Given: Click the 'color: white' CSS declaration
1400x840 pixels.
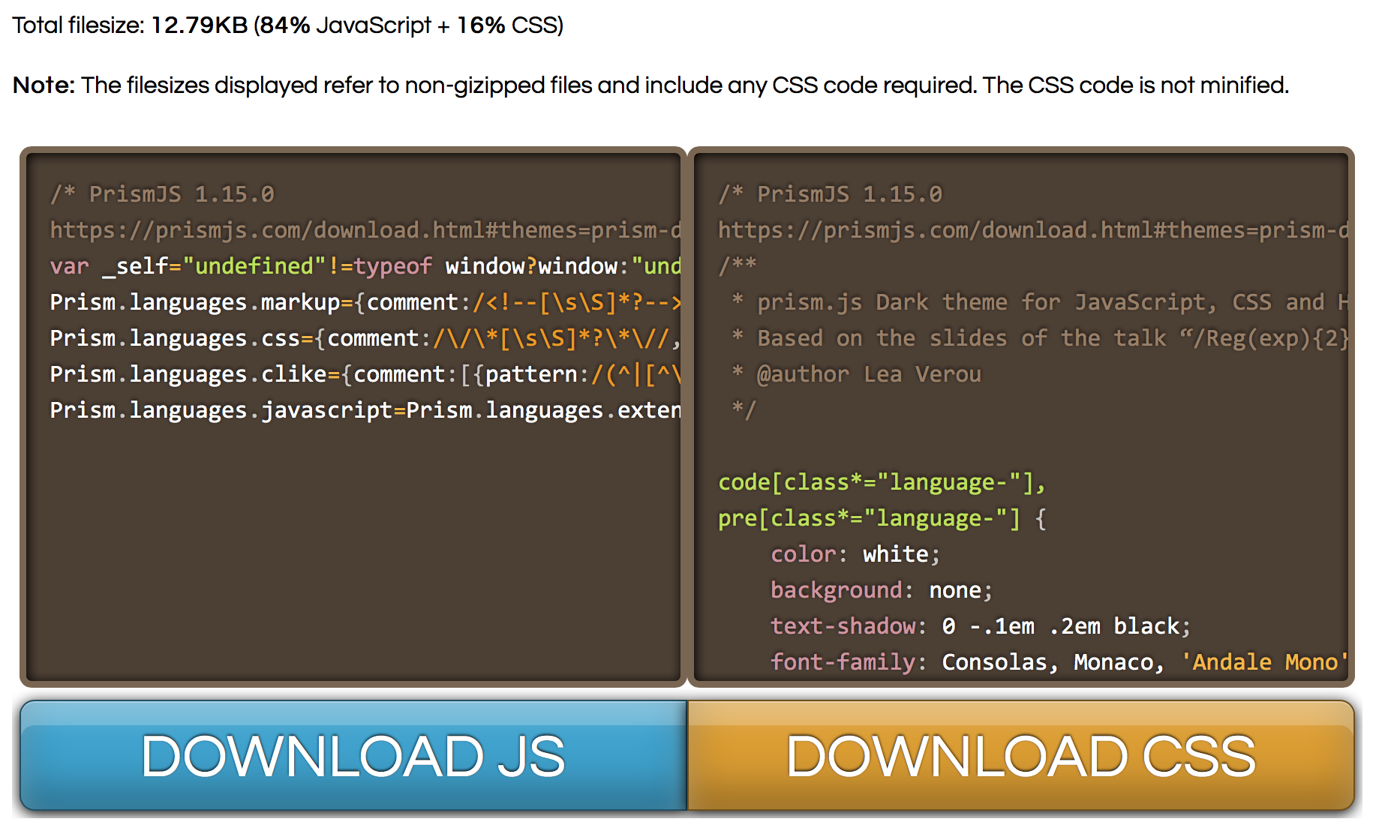Looking at the screenshot, I should click(855, 554).
